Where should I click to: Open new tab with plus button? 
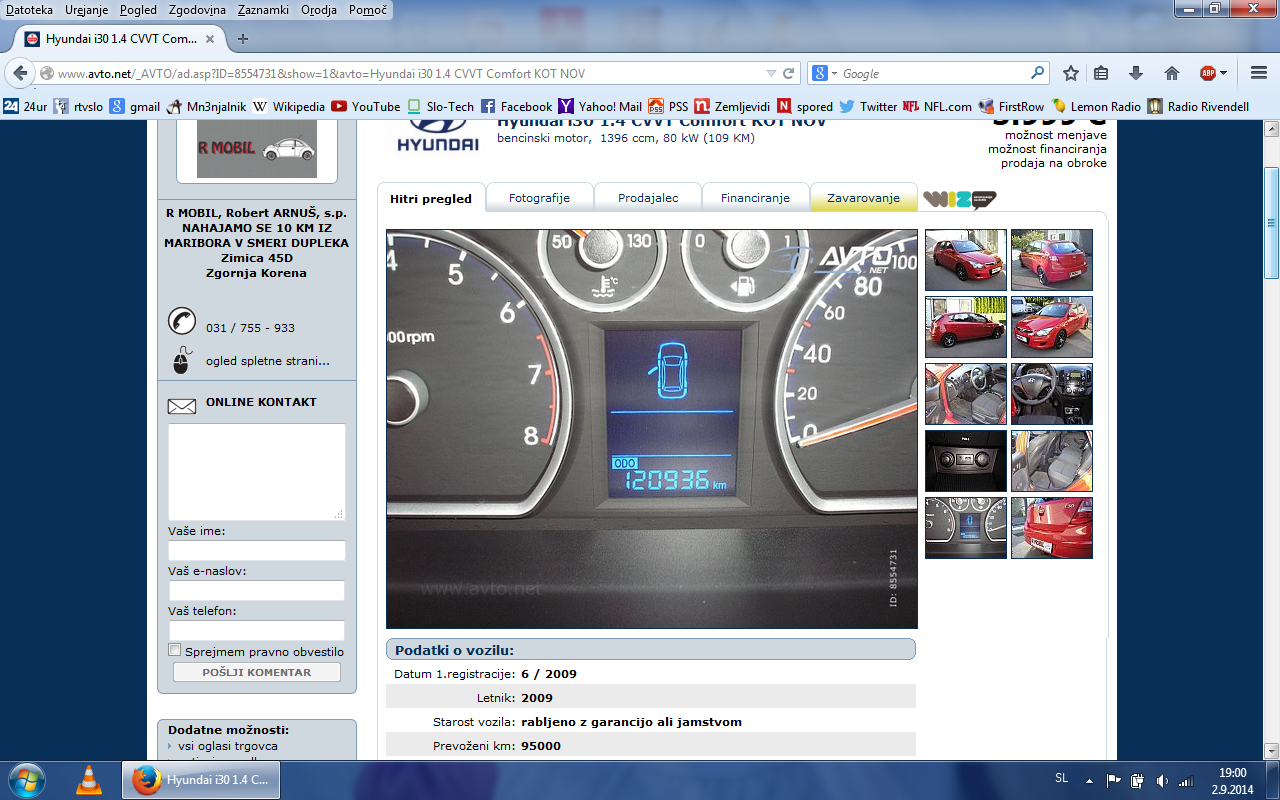(x=243, y=39)
